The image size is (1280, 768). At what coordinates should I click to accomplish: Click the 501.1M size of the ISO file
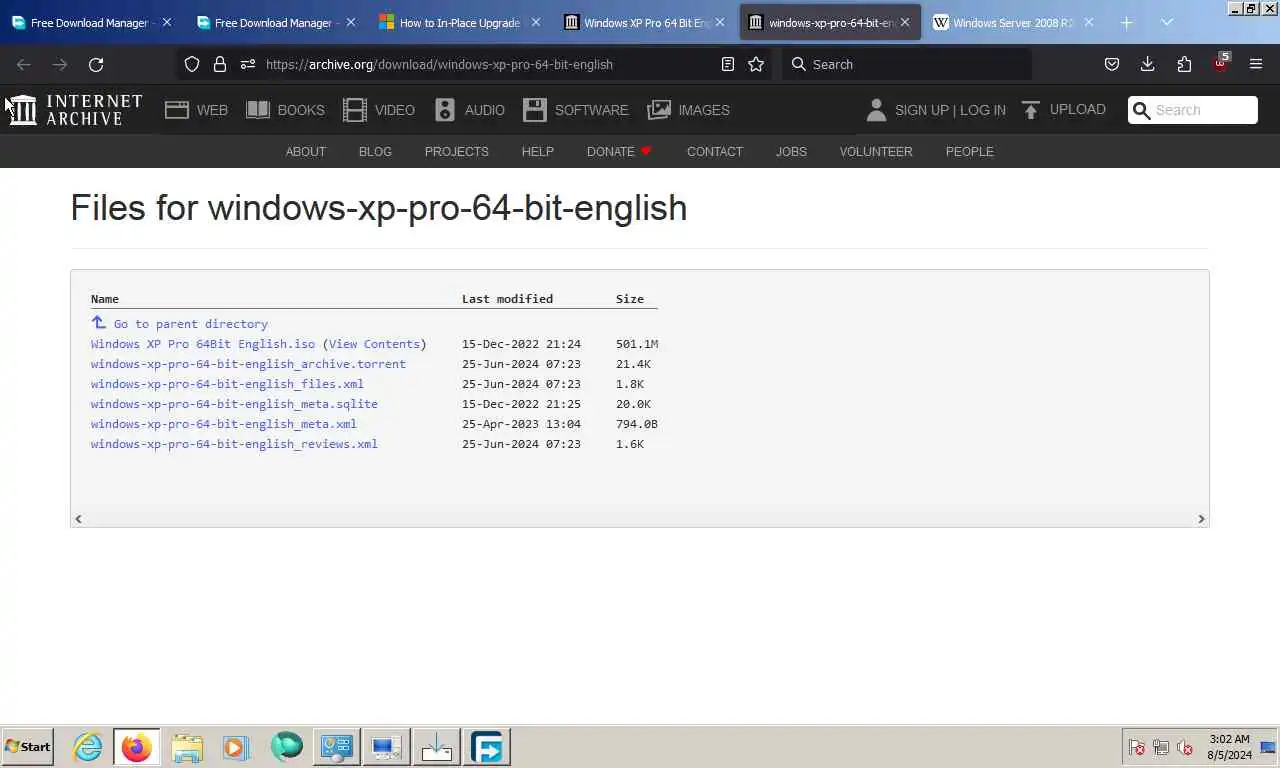[637, 344]
